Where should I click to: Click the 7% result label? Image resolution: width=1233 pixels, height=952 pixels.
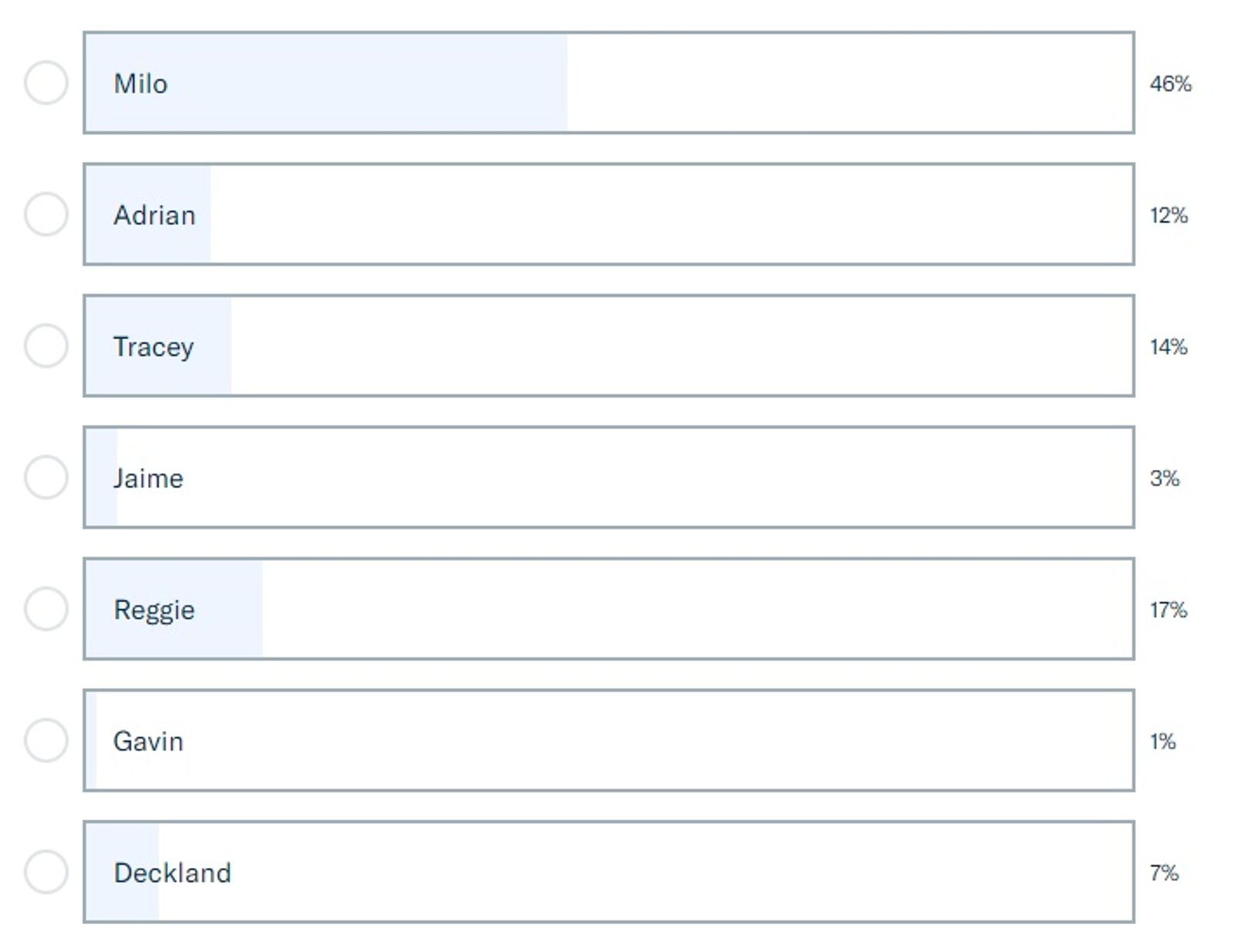click(x=1164, y=873)
